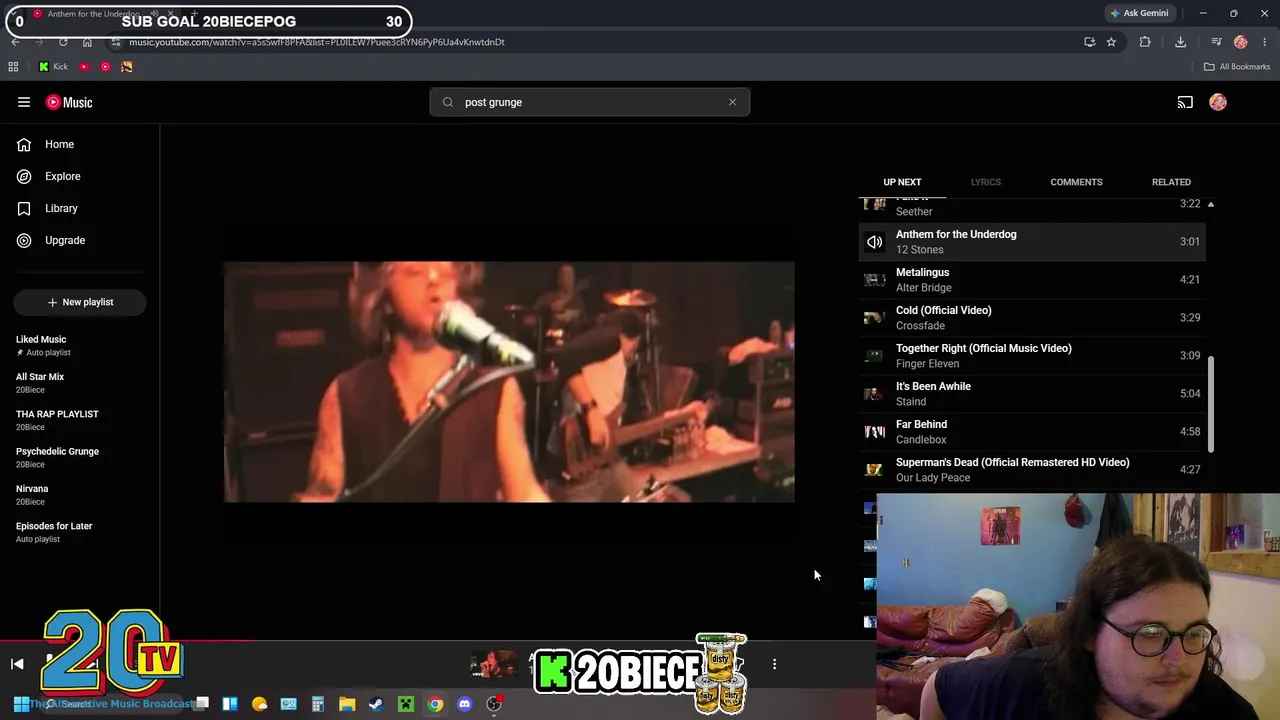Open the YouTube Music account avatar menu
Screen dimensions: 1280x720
(x=1218, y=102)
